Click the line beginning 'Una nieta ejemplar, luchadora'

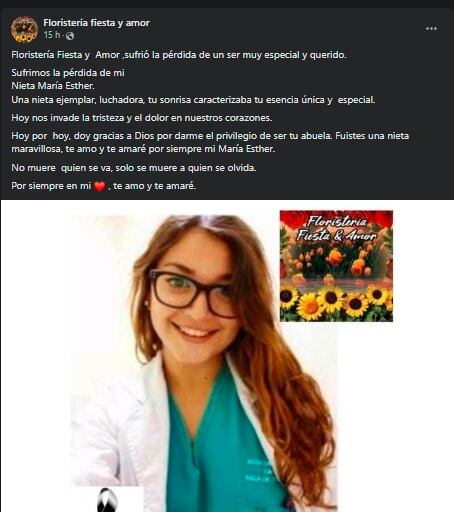click(193, 100)
